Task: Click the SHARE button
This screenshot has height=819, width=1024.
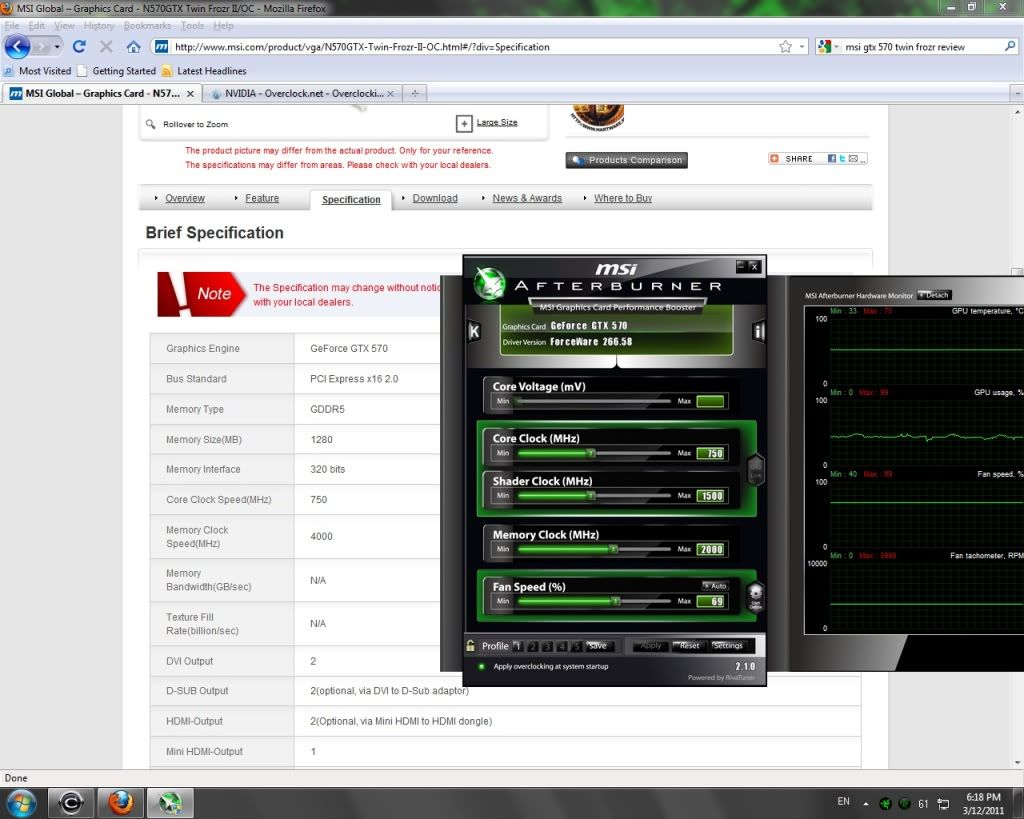Action: point(791,159)
